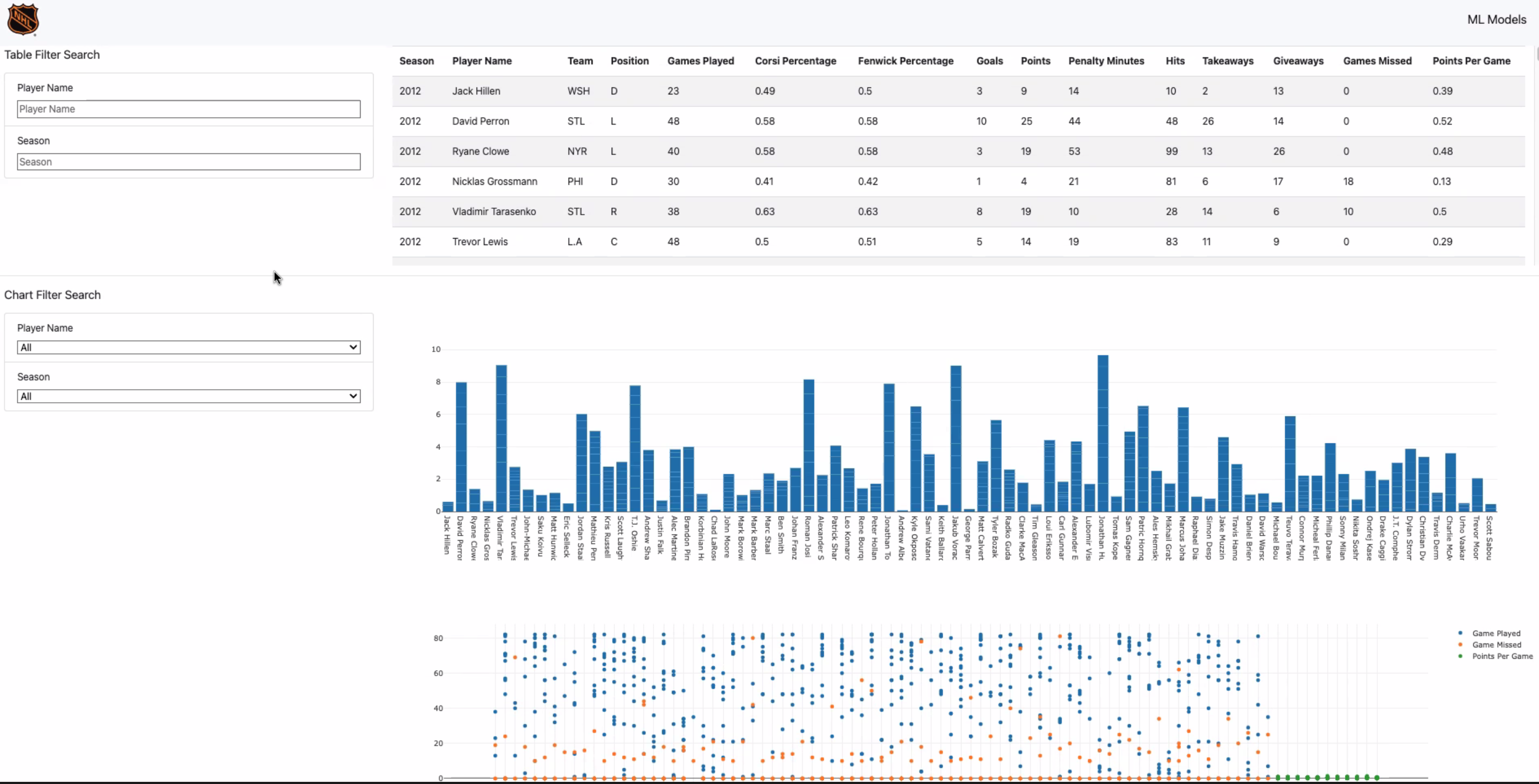Click the Penalty Minutes column header
The height and width of the screenshot is (784, 1539).
[1106, 60]
